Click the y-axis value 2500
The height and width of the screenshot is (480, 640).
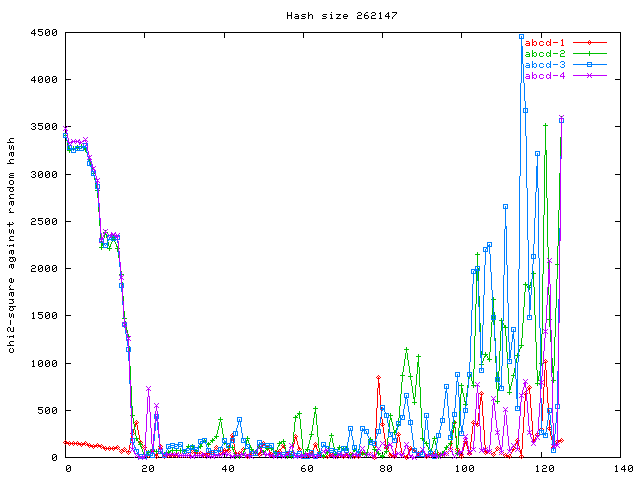coord(44,222)
